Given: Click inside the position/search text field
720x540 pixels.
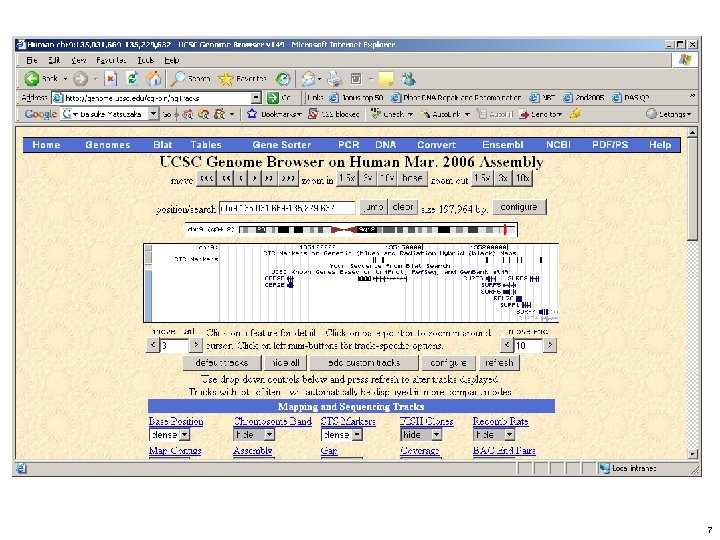Looking at the screenshot, I should [287, 208].
